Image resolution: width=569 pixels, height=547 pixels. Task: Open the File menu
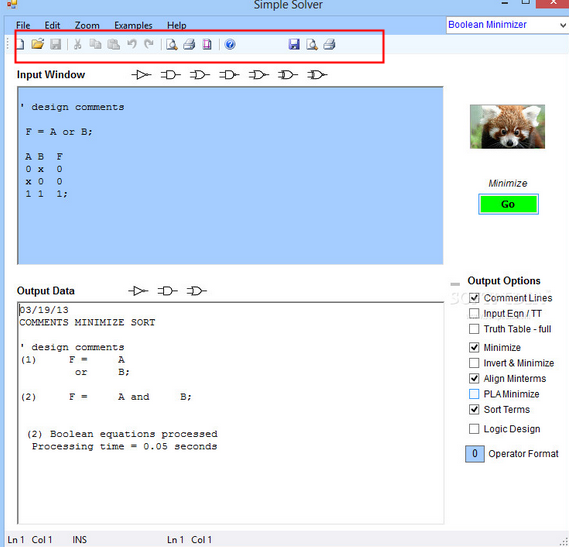tap(23, 25)
